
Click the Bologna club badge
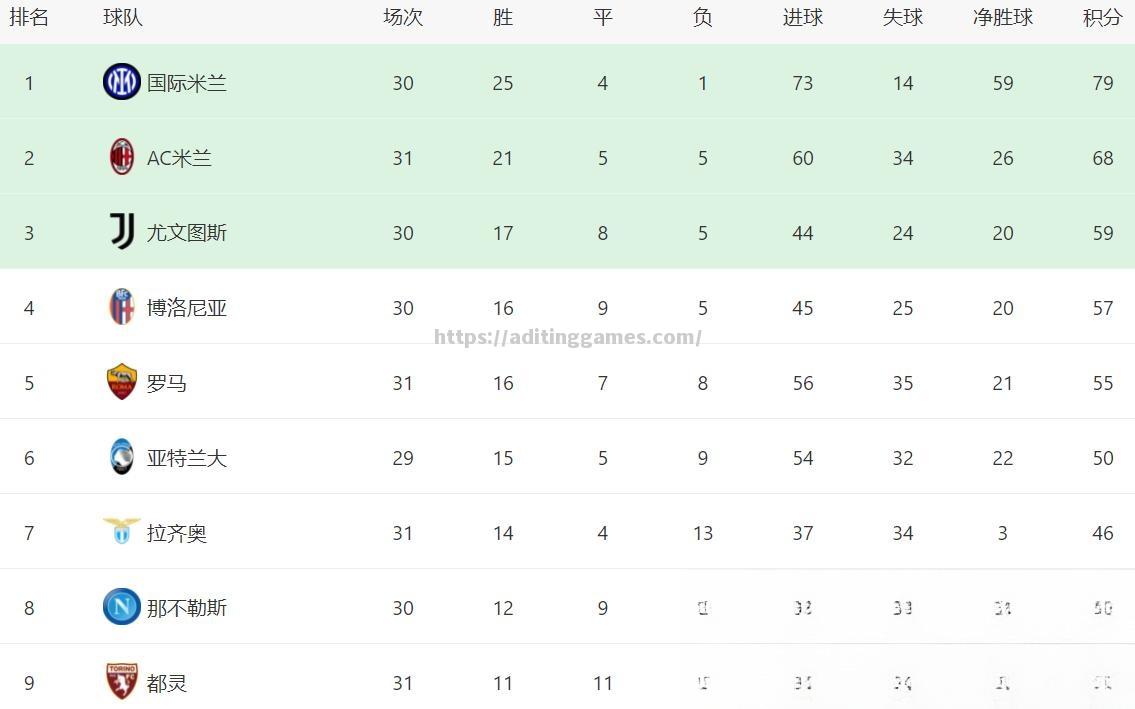tap(122, 307)
